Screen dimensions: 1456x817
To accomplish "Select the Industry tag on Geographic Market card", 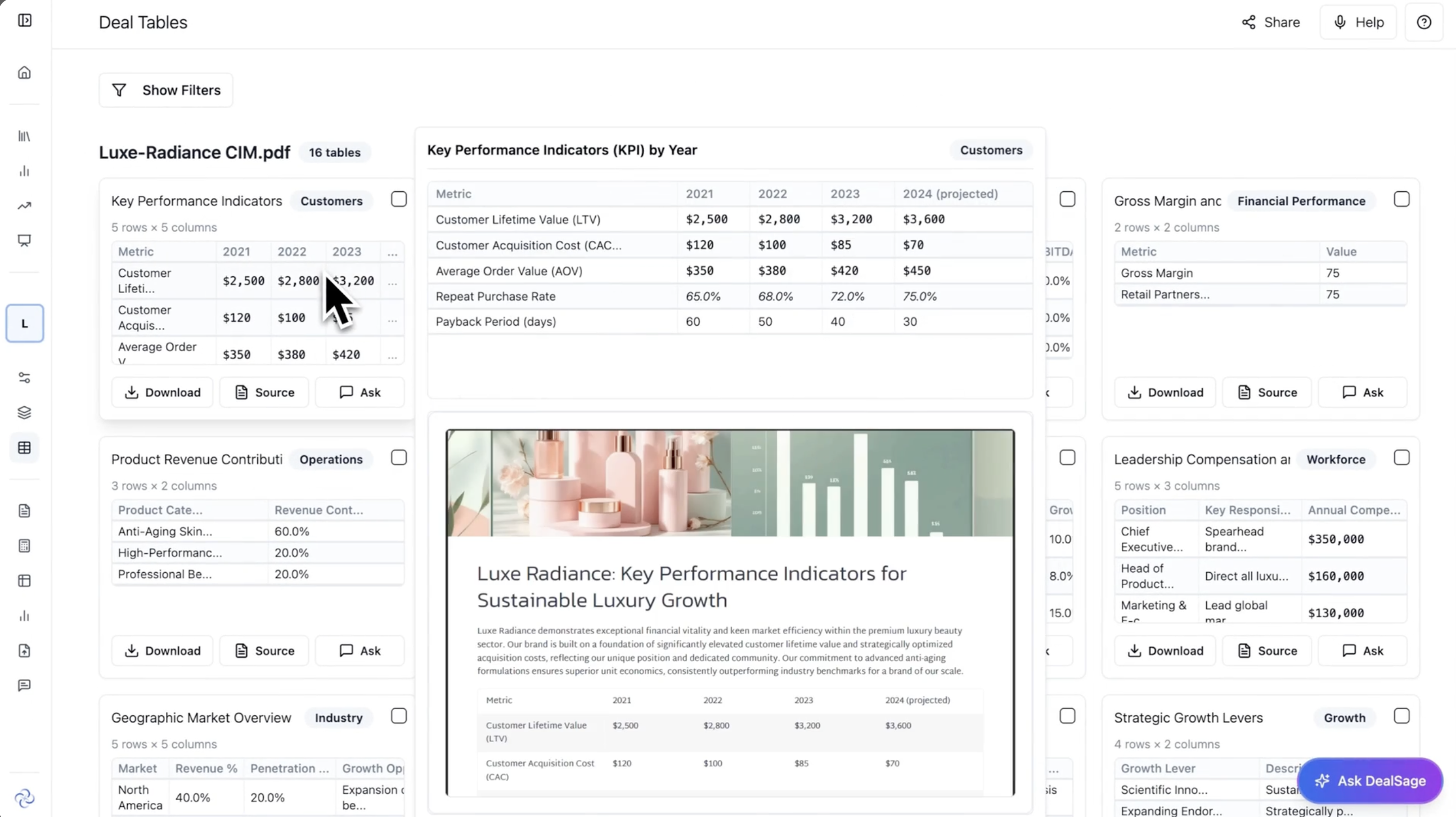I will (x=339, y=717).
